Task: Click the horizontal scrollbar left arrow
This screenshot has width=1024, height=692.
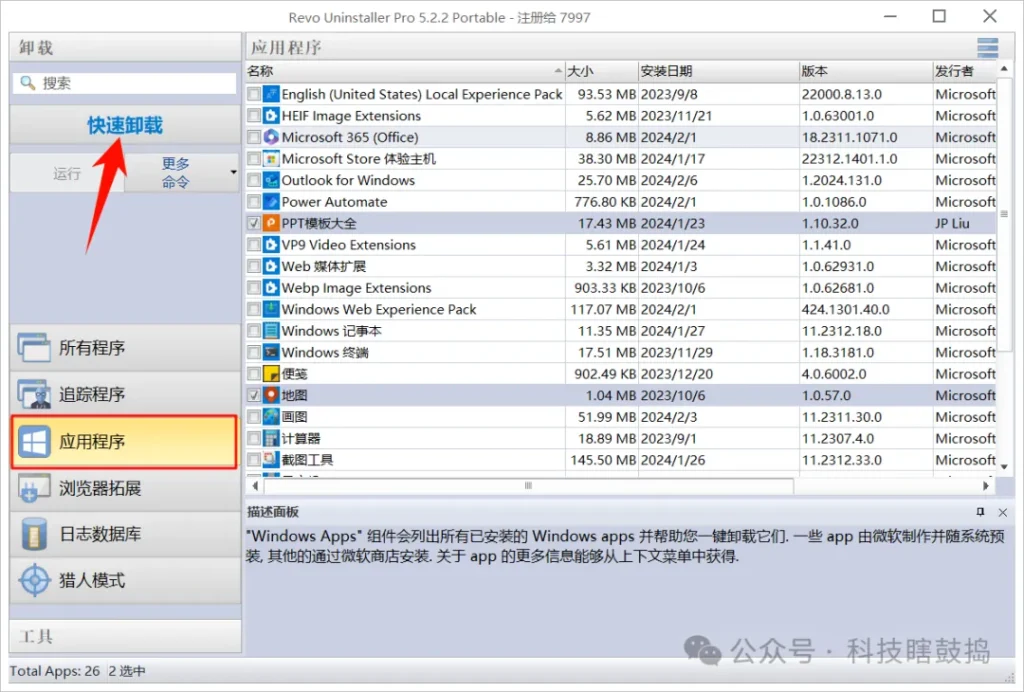Action: click(x=255, y=486)
